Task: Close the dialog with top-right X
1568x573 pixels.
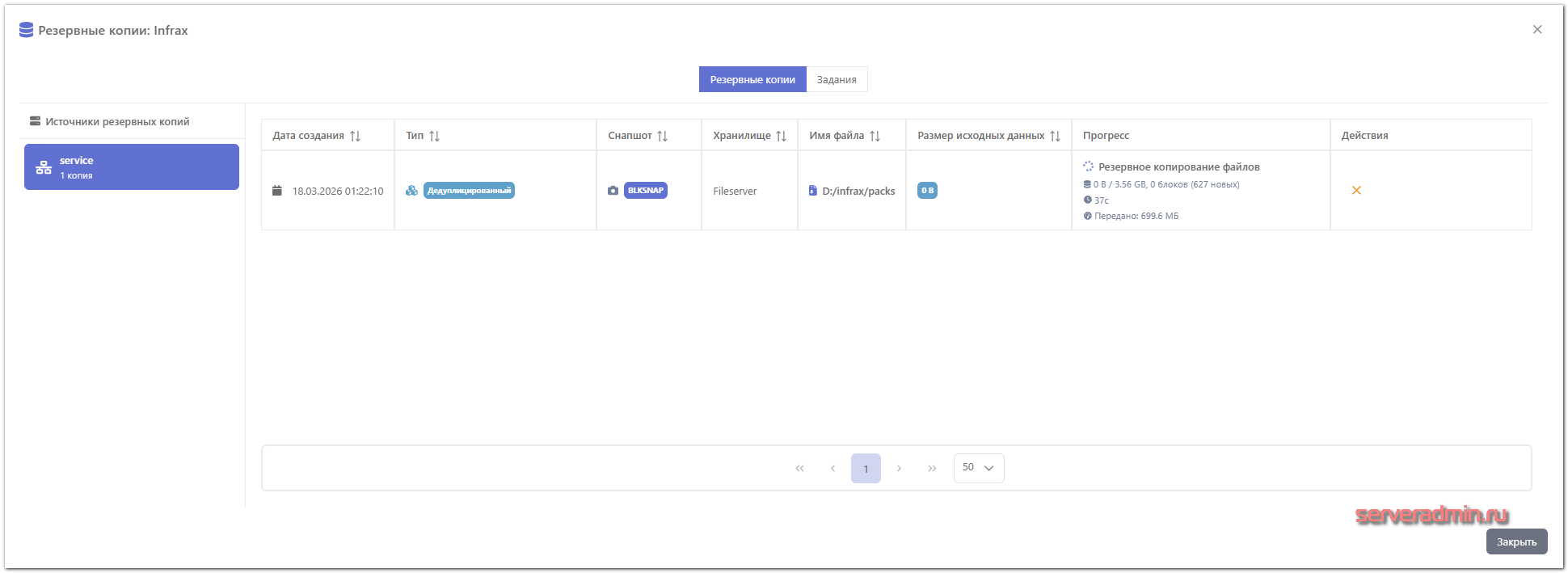Action: pyautogui.click(x=1537, y=30)
